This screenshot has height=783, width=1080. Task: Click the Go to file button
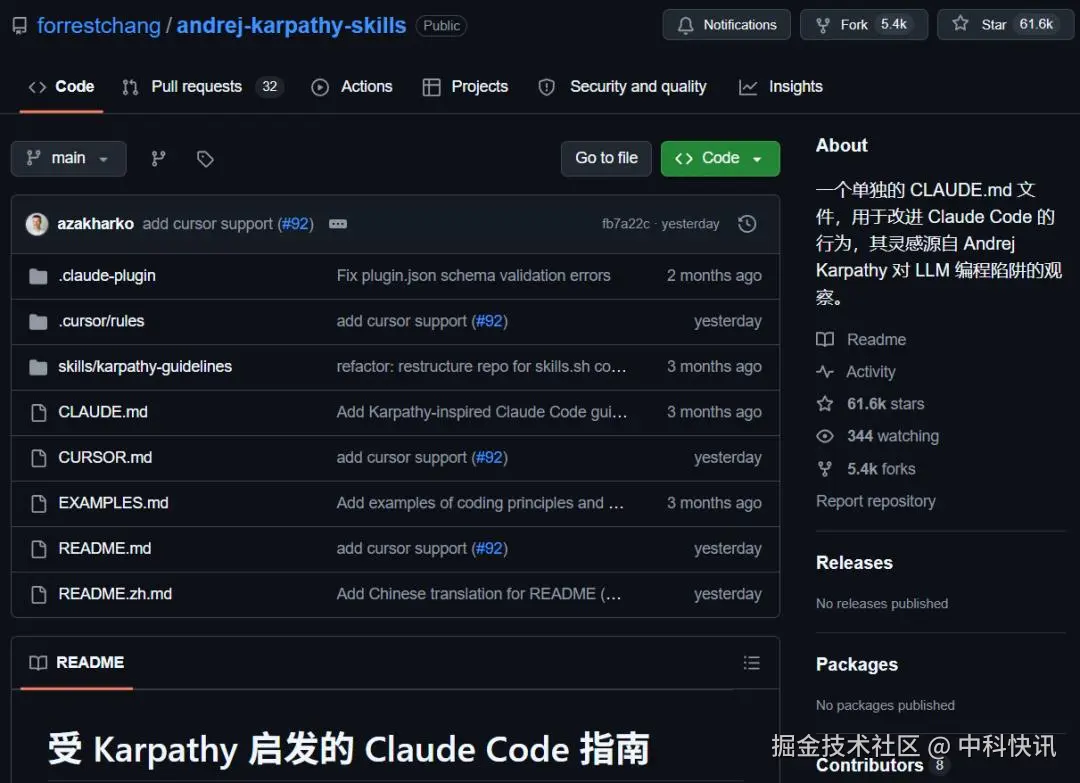point(606,158)
